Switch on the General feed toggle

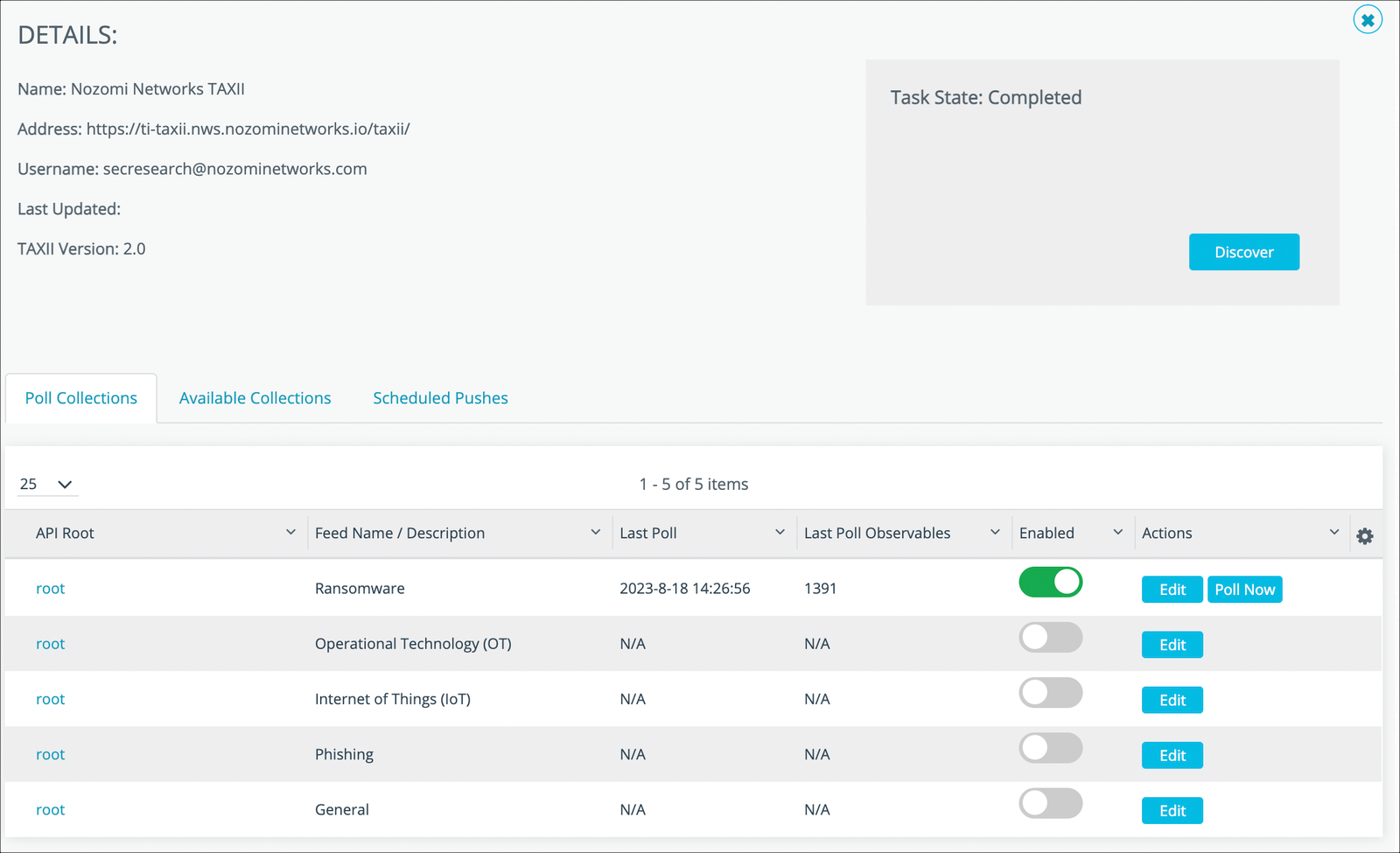pyautogui.click(x=1051, y=803)
